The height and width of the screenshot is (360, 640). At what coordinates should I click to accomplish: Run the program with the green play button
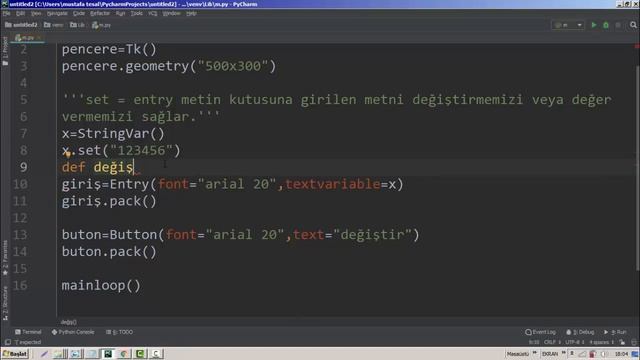point(594,25)
